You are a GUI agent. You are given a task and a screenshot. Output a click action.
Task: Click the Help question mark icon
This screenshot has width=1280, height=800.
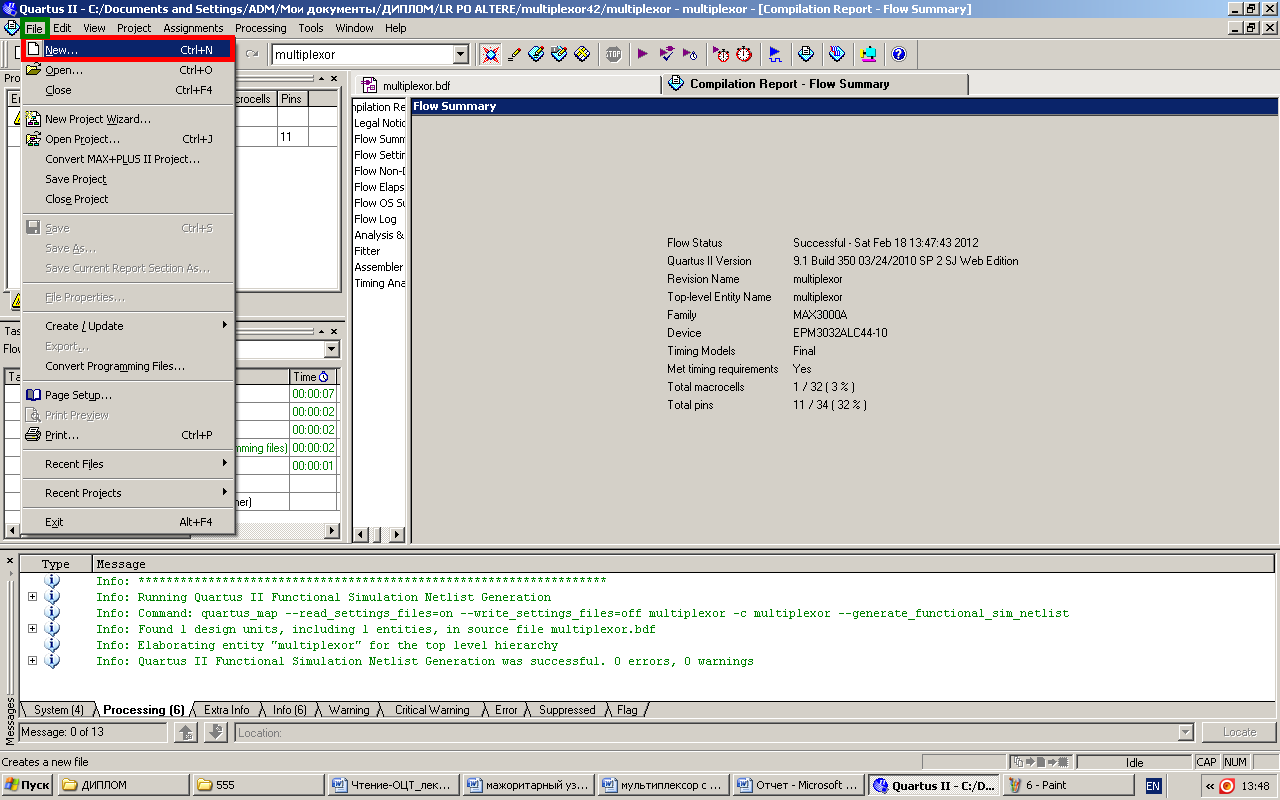(x=898, y=54)
